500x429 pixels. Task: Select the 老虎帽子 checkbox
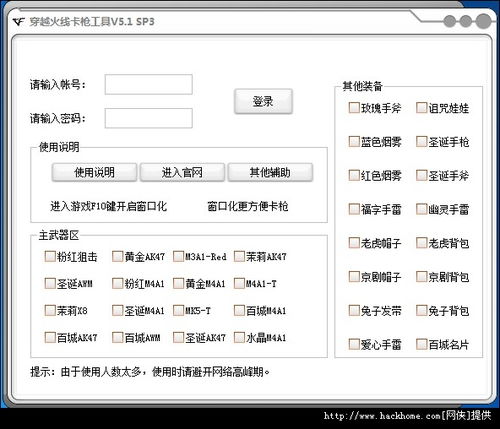coord(354,243)
